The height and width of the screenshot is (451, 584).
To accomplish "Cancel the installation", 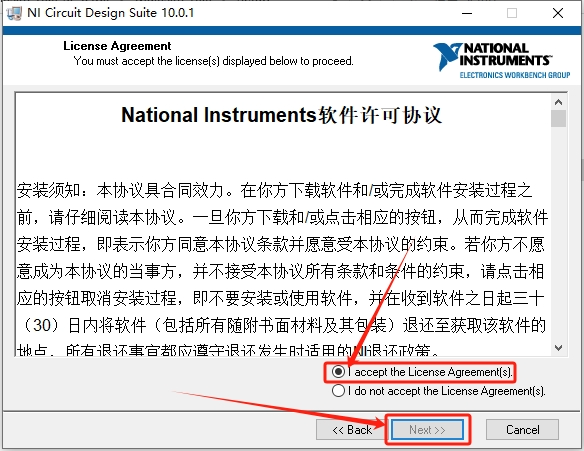I will coord(522,430).
